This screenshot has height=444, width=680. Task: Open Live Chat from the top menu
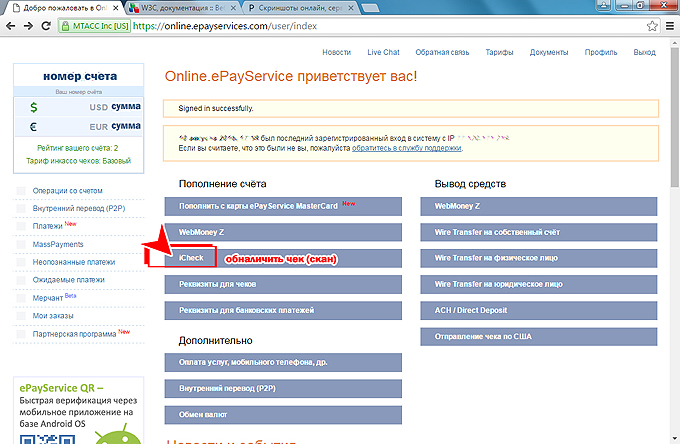pos(383,52)
